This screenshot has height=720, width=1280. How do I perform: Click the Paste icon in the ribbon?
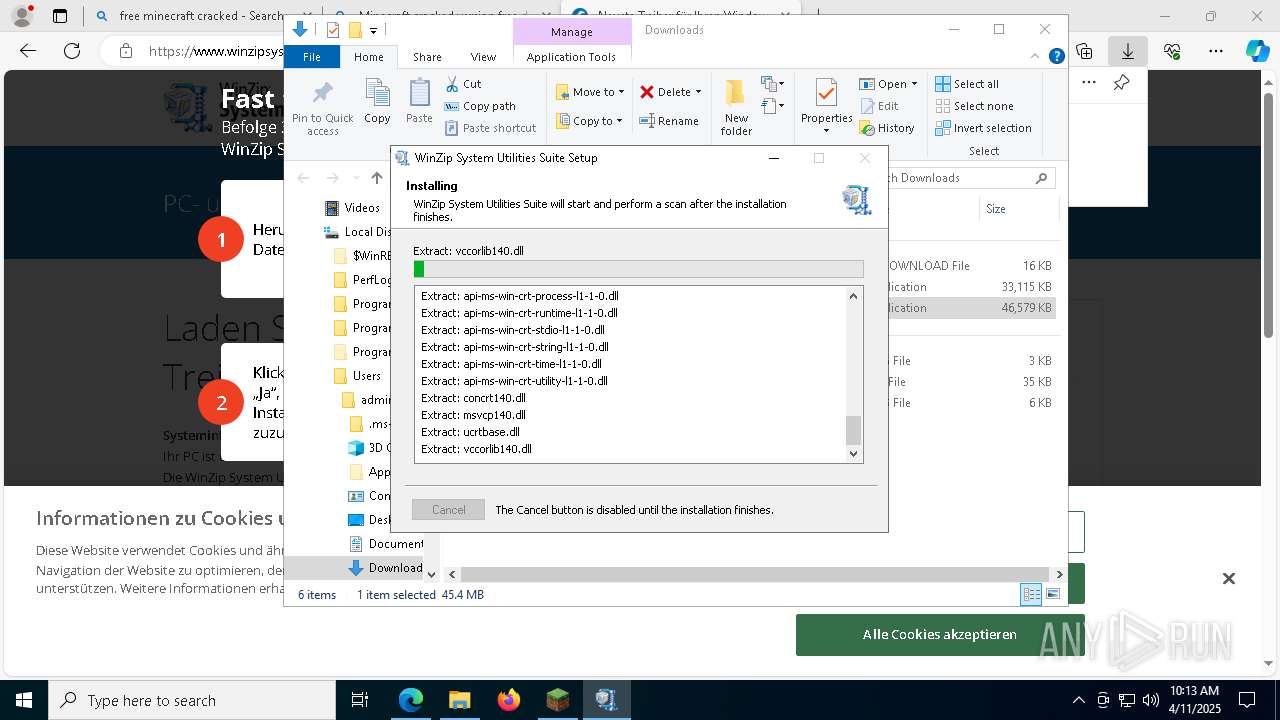click(419, 101)
